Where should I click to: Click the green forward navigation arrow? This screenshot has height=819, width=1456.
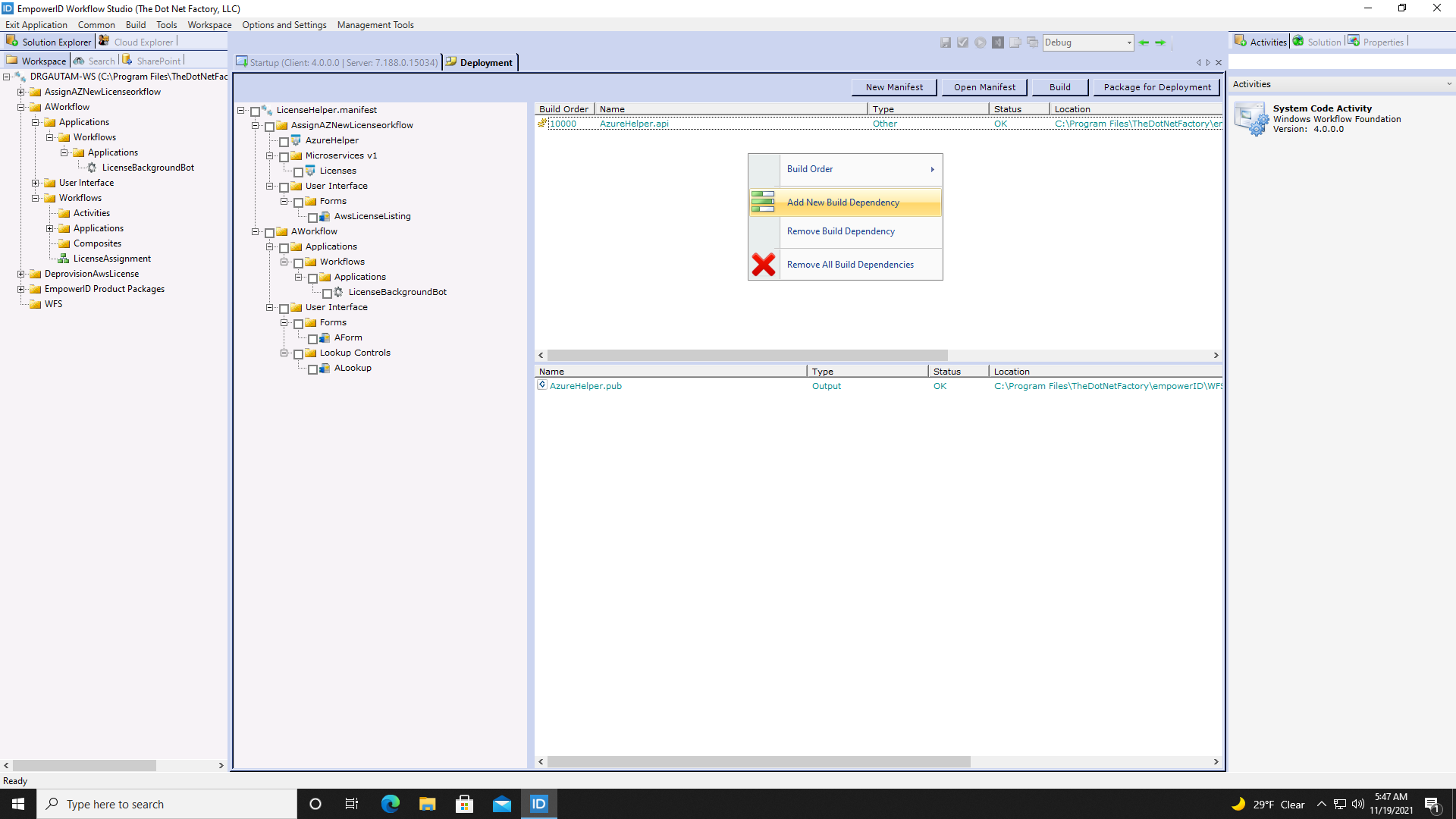point(1161,42)
